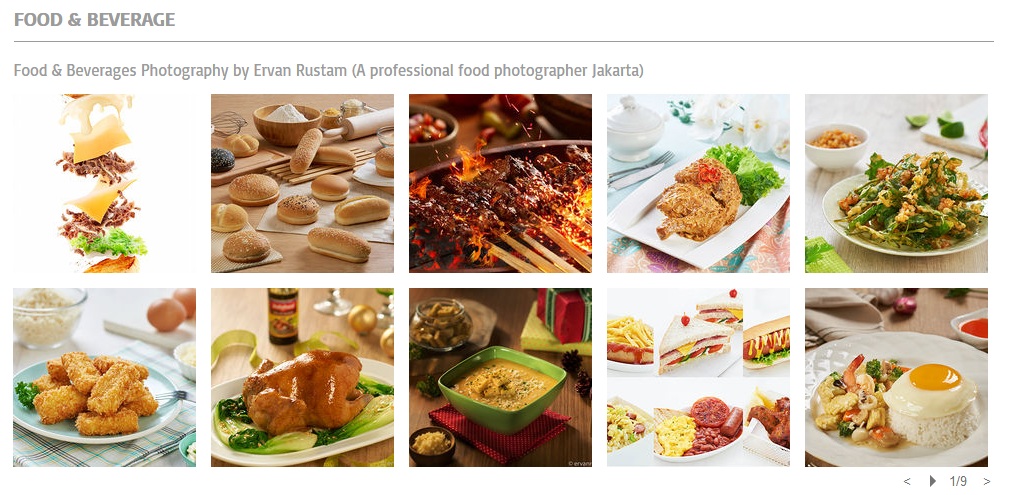Open the green bowl soup photo
Screen dimensions: 1022x495
coord(501,378)
